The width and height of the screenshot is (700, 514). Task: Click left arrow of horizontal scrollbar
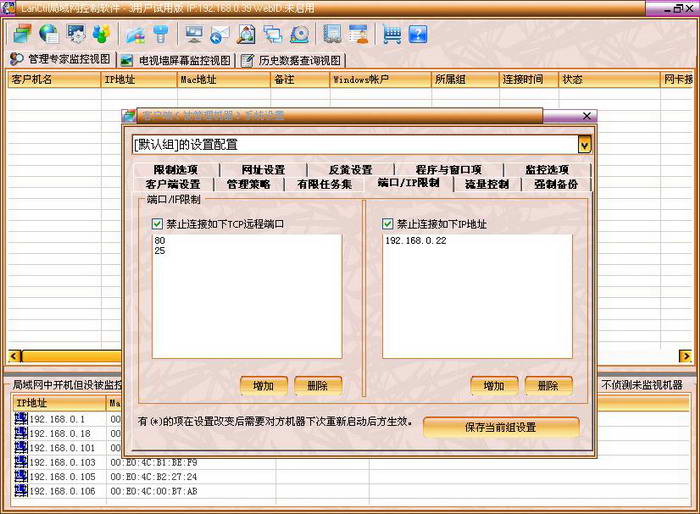(x=14, y=356)
